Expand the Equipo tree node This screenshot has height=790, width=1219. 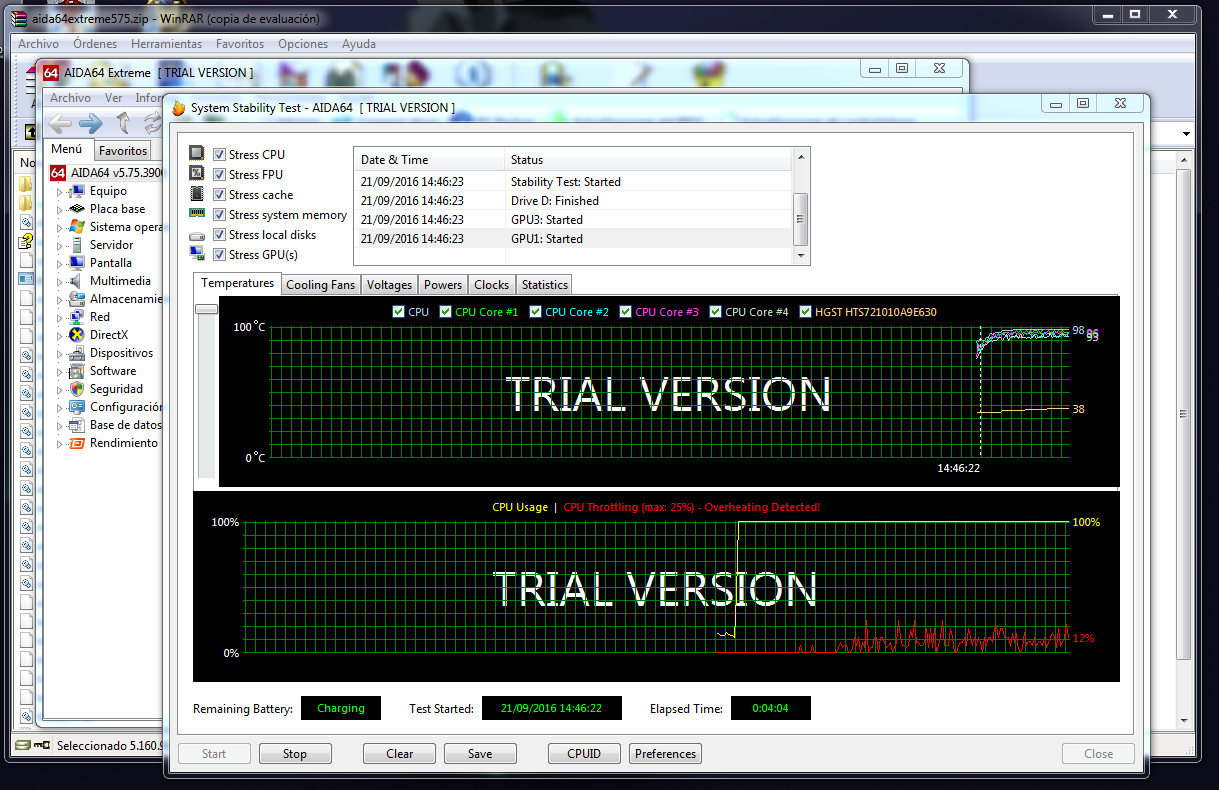tap(59, 192)
